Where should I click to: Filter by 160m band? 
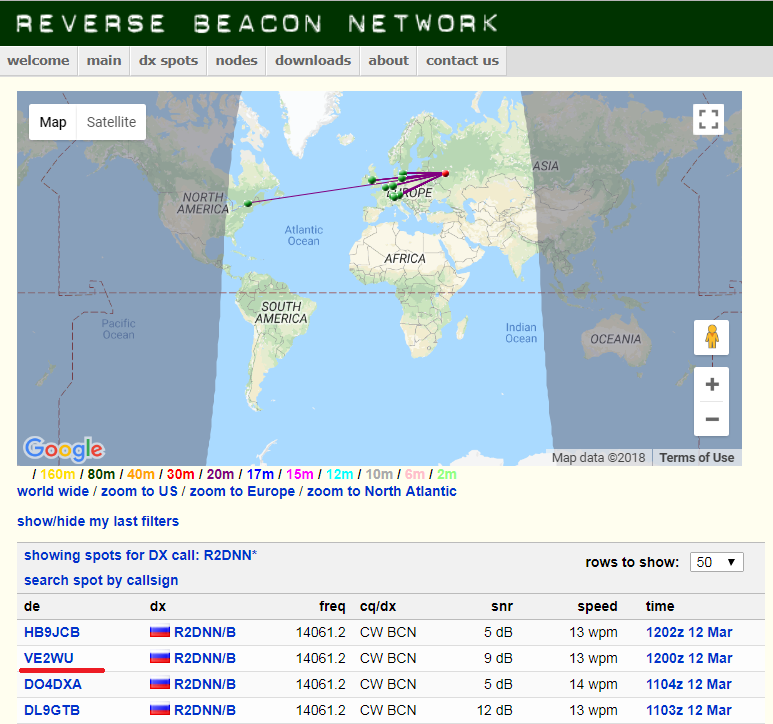pyautogui.click(x=58, y=474)
